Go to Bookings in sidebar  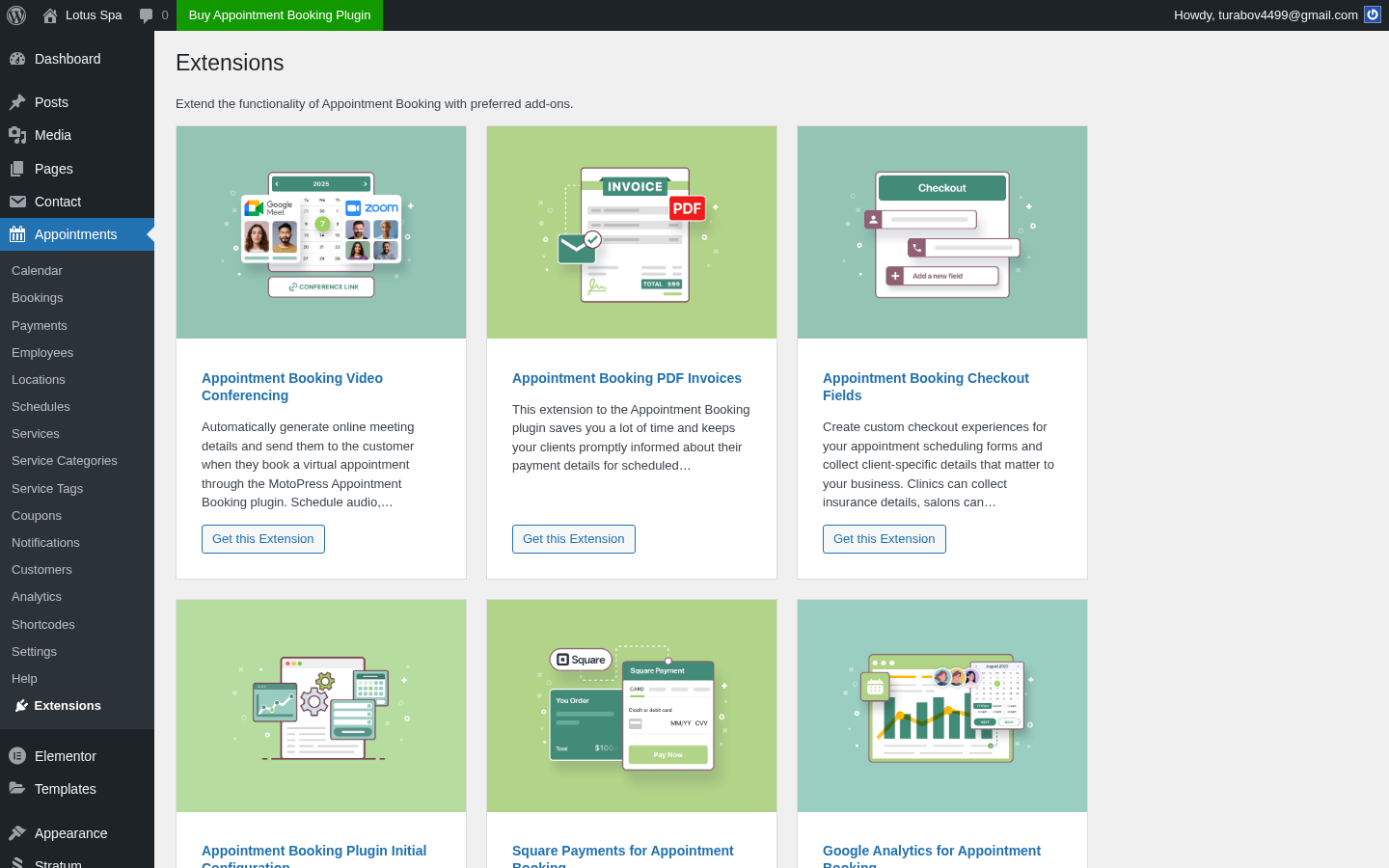point(38,298)
